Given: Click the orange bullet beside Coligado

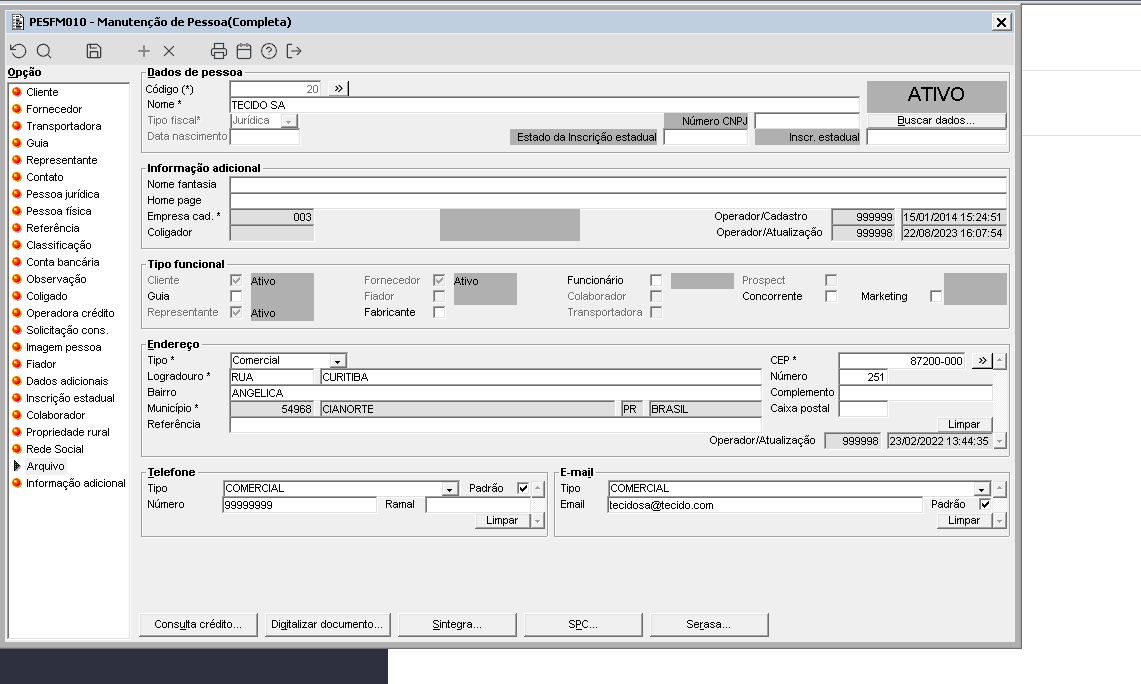Looking at the screenshot, I should [x=17, y=295].
